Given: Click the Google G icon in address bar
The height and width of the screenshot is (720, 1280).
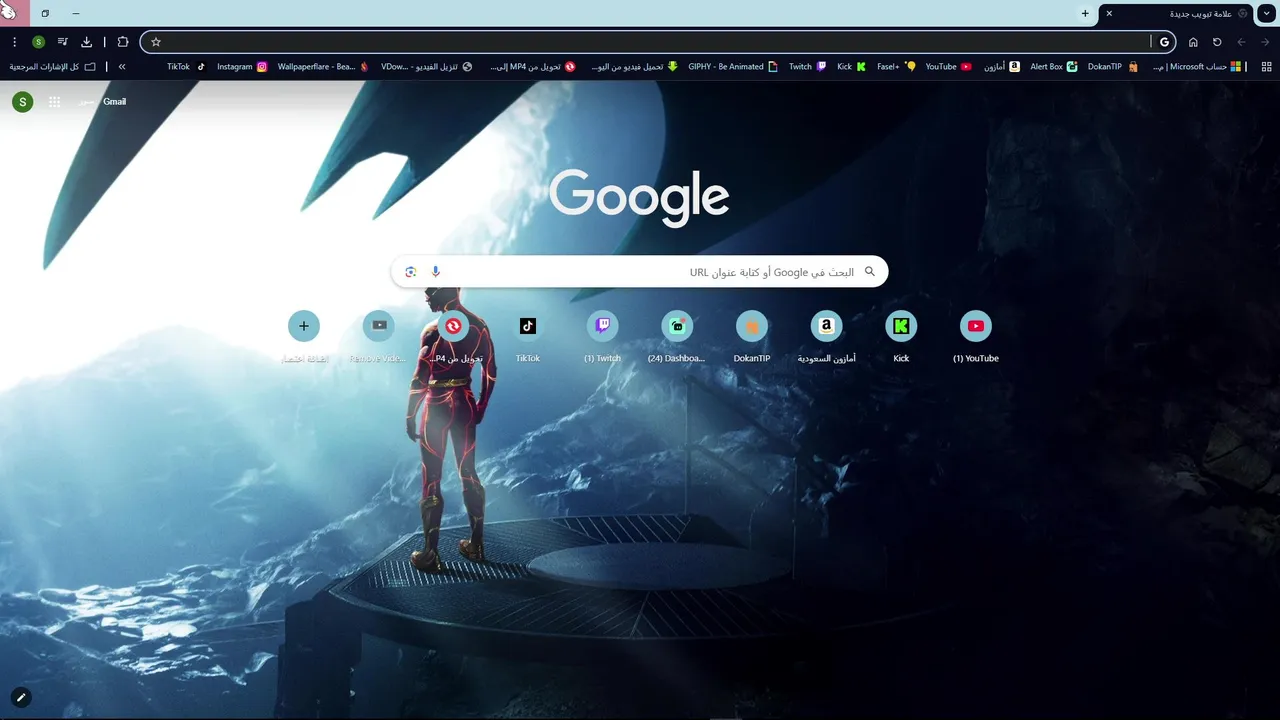Looking at the screenshot, I should pos(1165,42).
